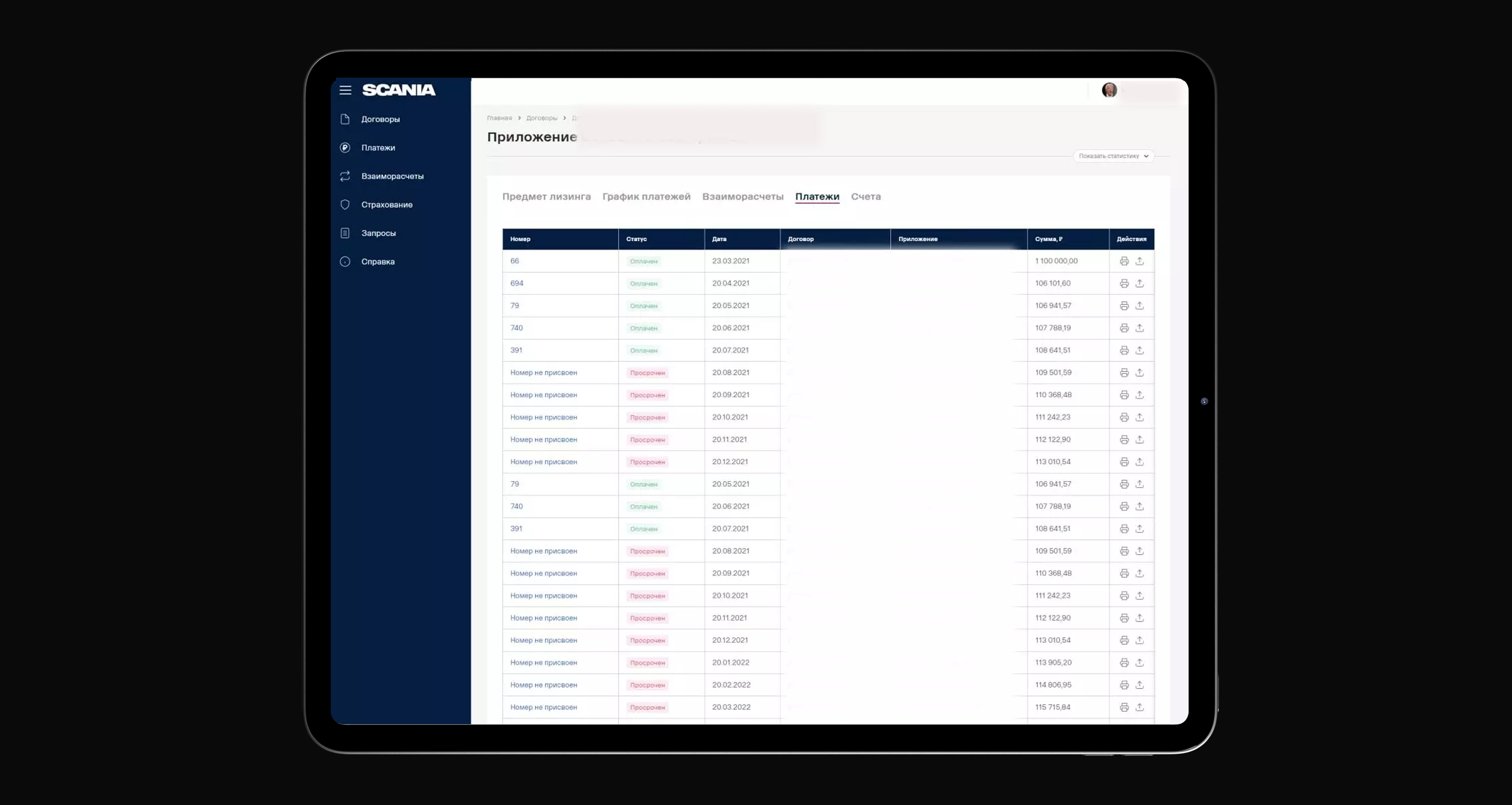Export the 113 905,20 payment row
This screenshot has height=805, width=1512.
[1139, 662]
